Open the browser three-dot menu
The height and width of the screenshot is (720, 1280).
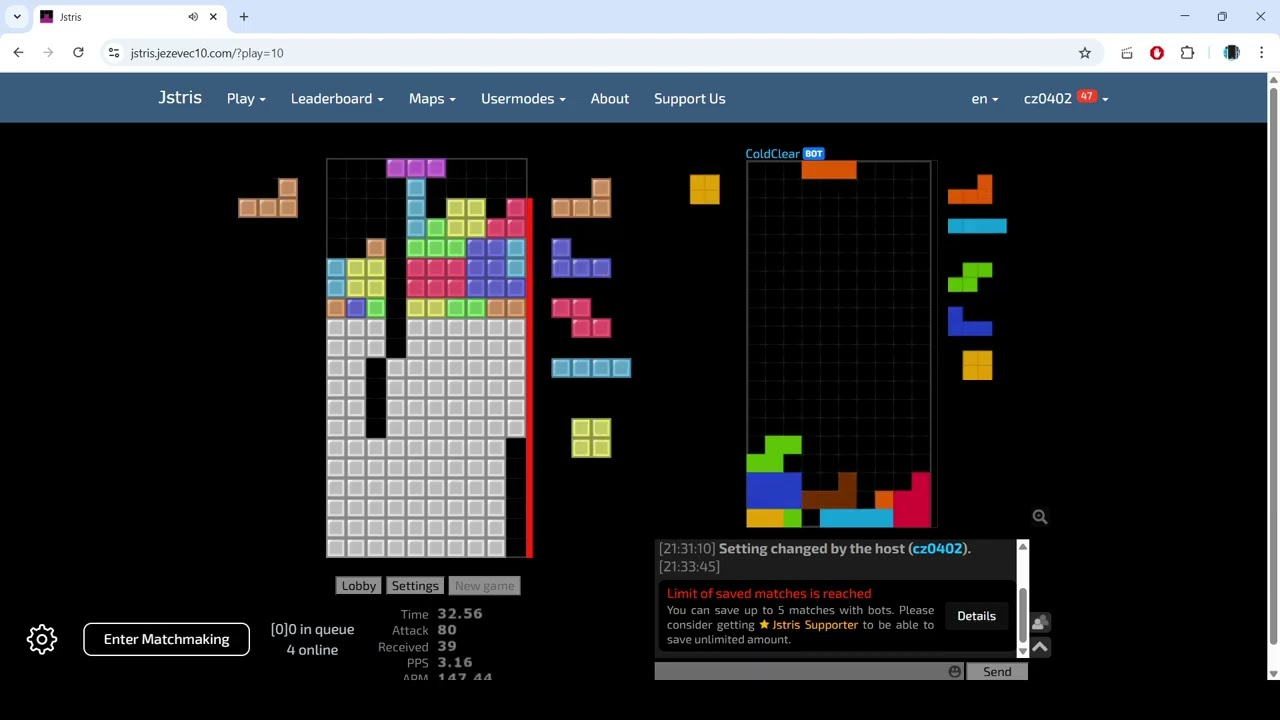point(1261,53)
